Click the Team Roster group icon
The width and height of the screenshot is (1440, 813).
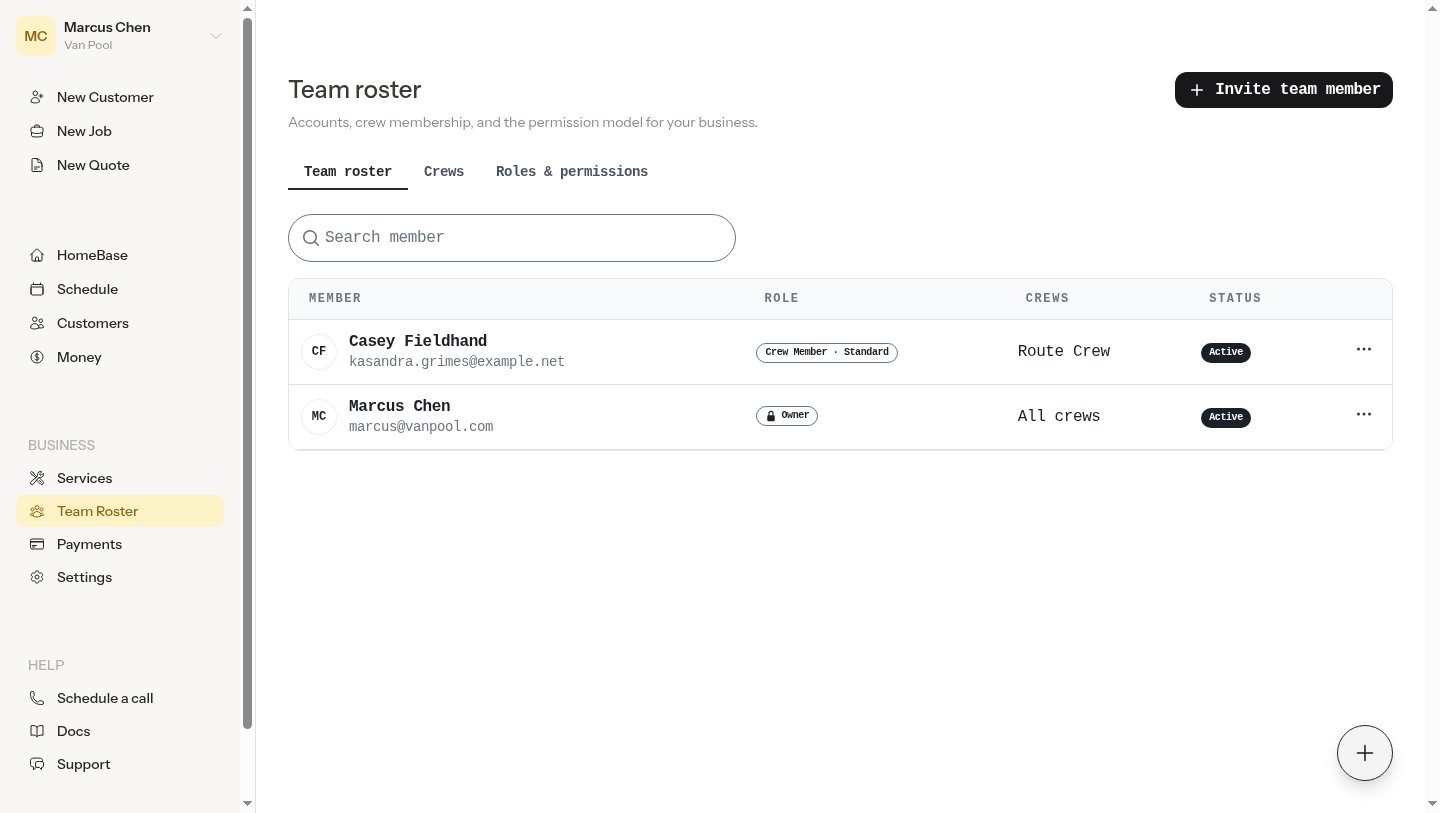pyautogui.click(x=37, y=511)
